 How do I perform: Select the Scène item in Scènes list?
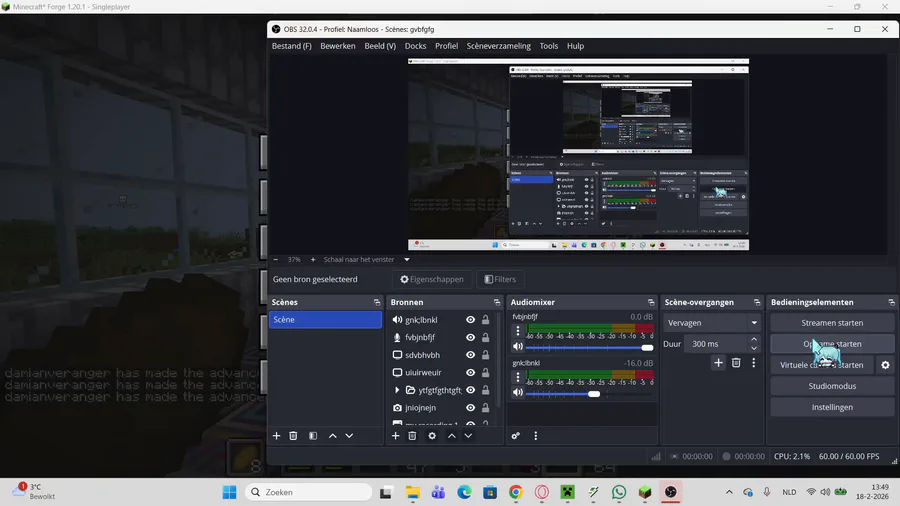coord(325,320)
